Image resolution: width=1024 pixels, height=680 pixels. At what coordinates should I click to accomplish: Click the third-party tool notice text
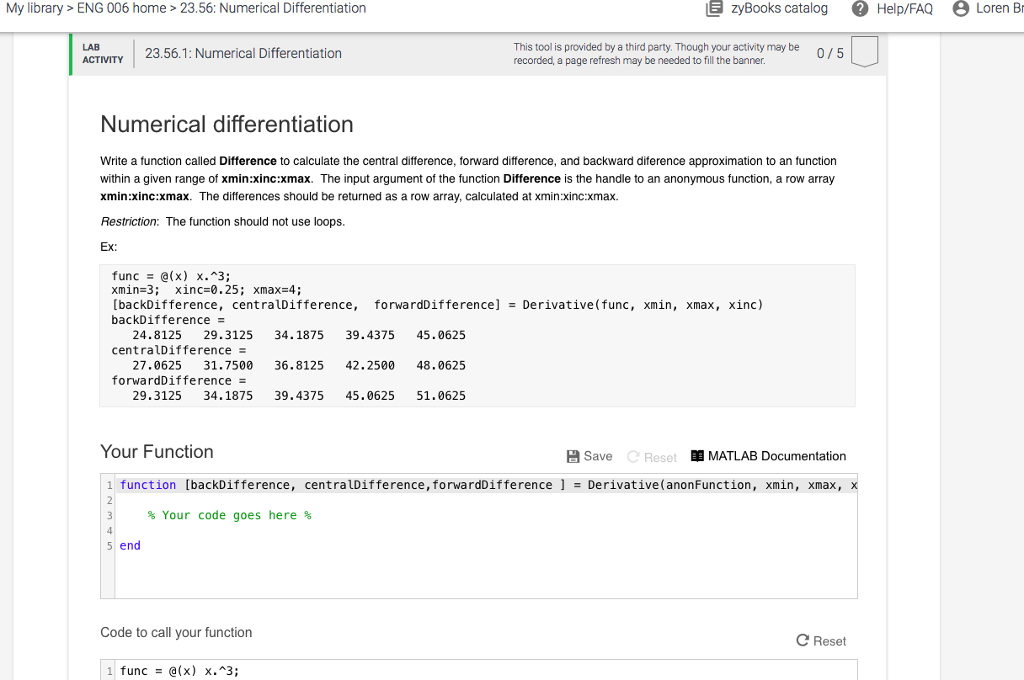[656, 54]
